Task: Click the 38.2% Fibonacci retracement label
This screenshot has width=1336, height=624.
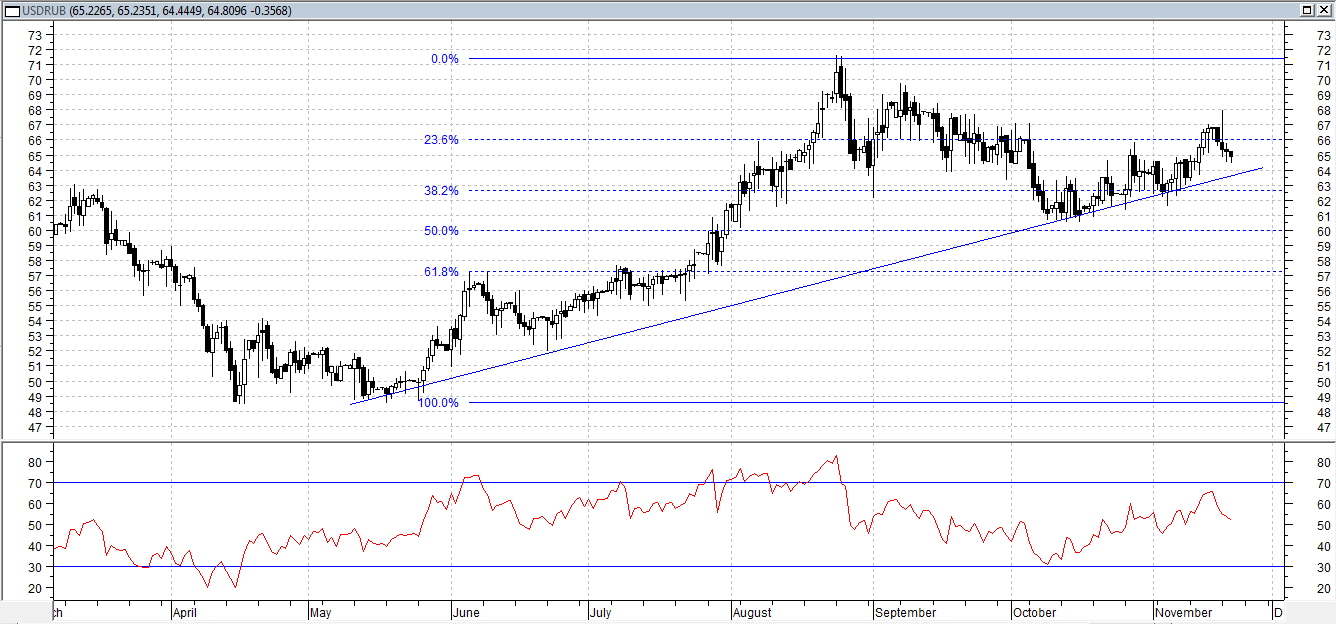Action: [x=441, y=190]
